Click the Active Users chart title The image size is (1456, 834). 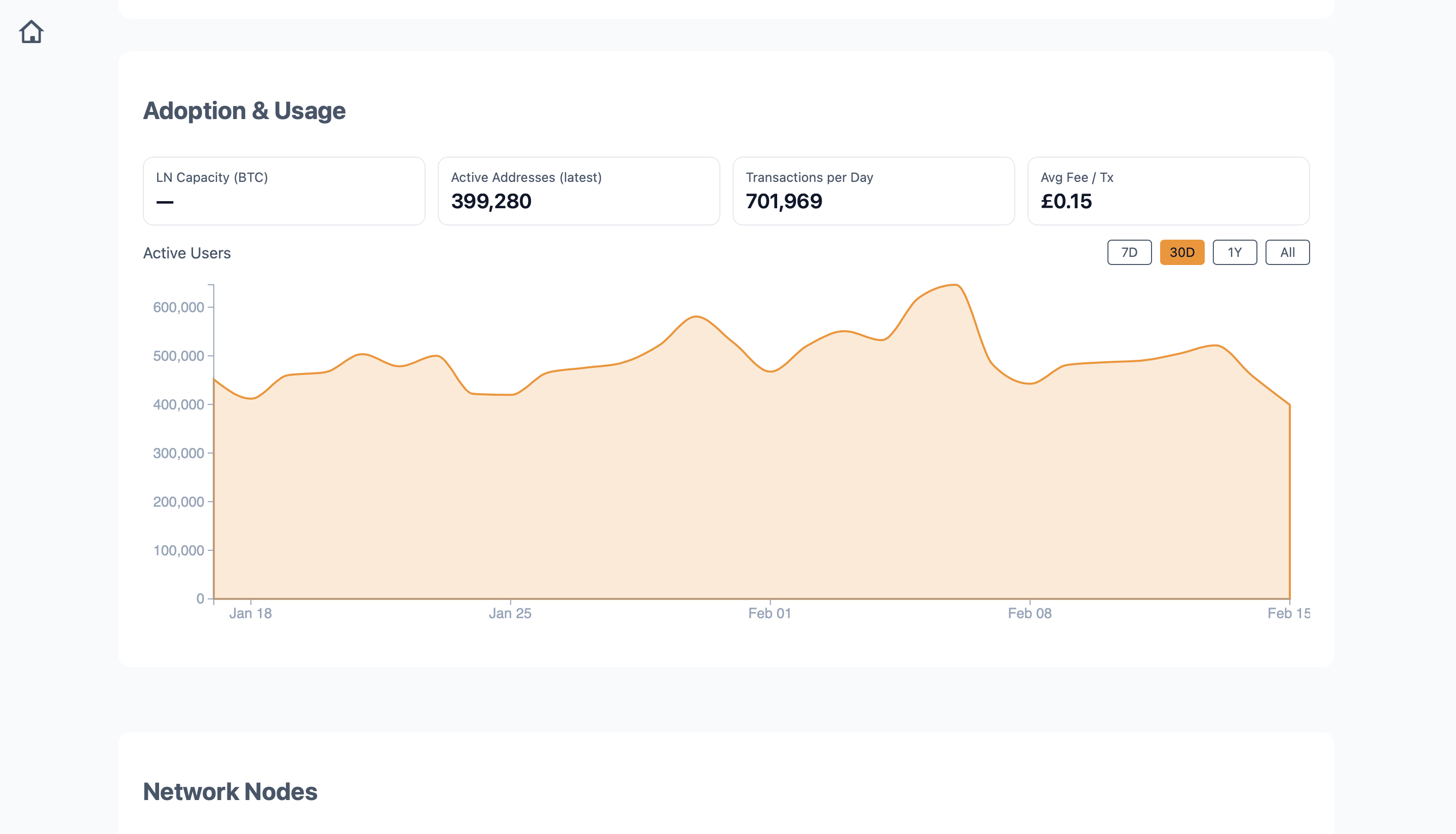coord(186,253)
